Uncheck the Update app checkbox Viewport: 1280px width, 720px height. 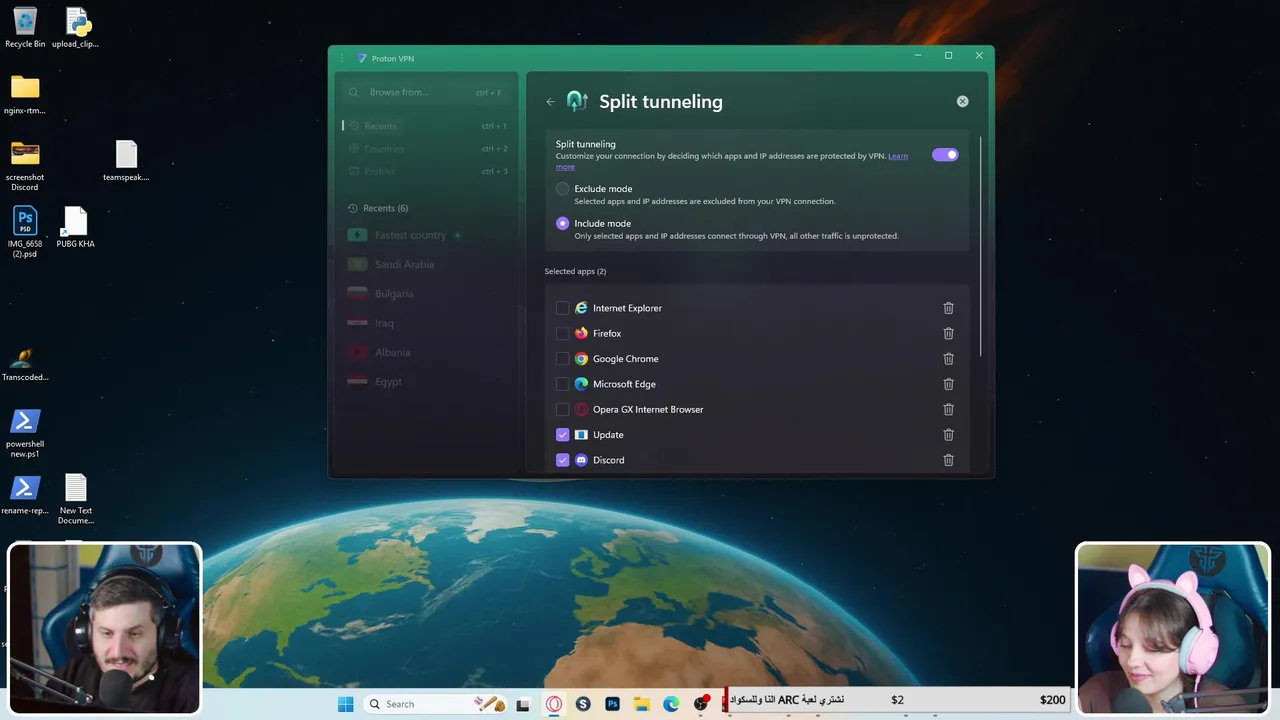pyautogui.click(x=562, y=435)
